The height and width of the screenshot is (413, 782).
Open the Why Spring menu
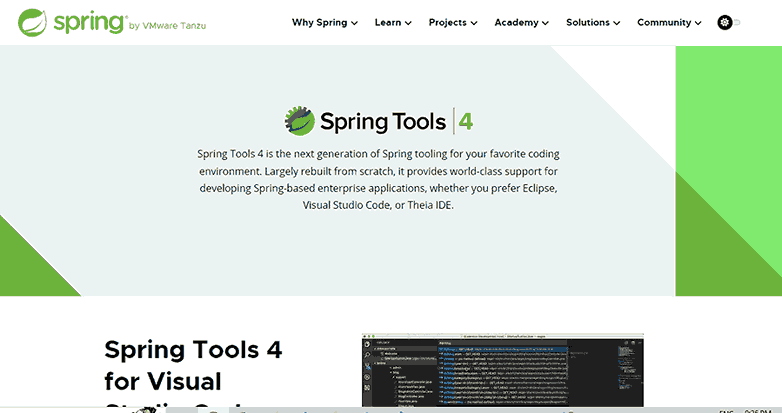point(324,22)
